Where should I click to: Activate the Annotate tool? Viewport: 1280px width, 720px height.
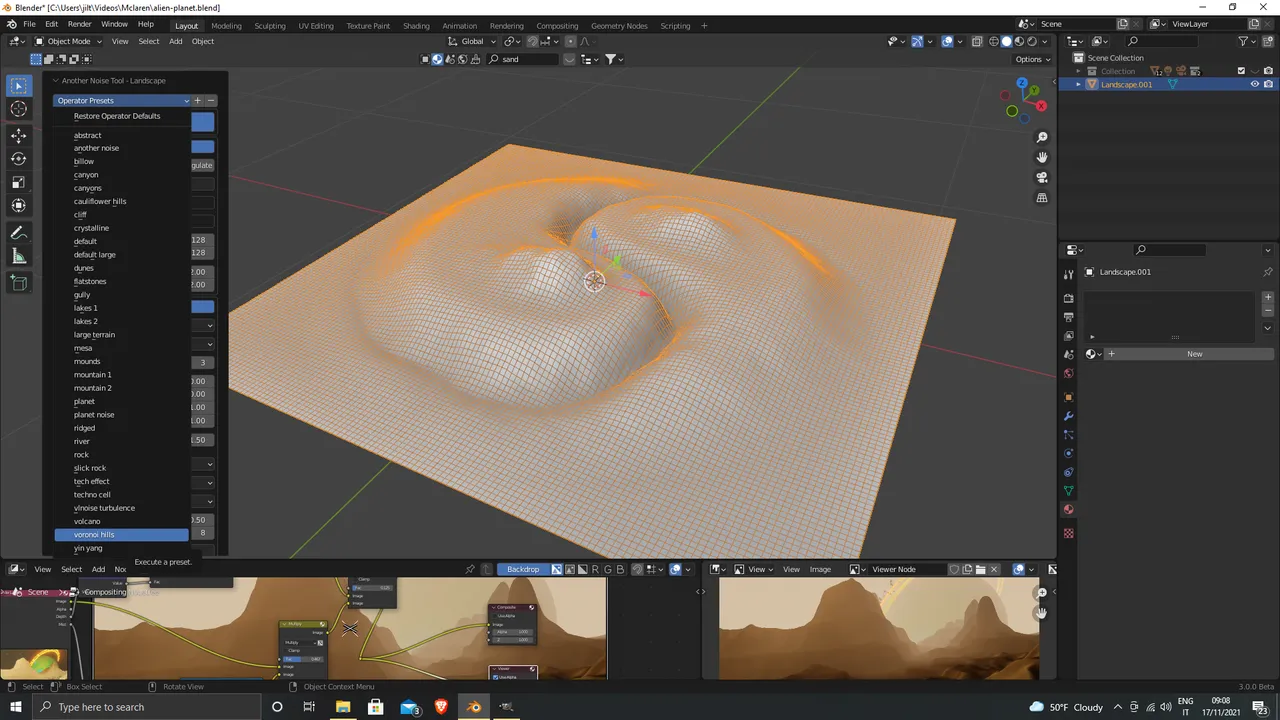pos(19,232)
